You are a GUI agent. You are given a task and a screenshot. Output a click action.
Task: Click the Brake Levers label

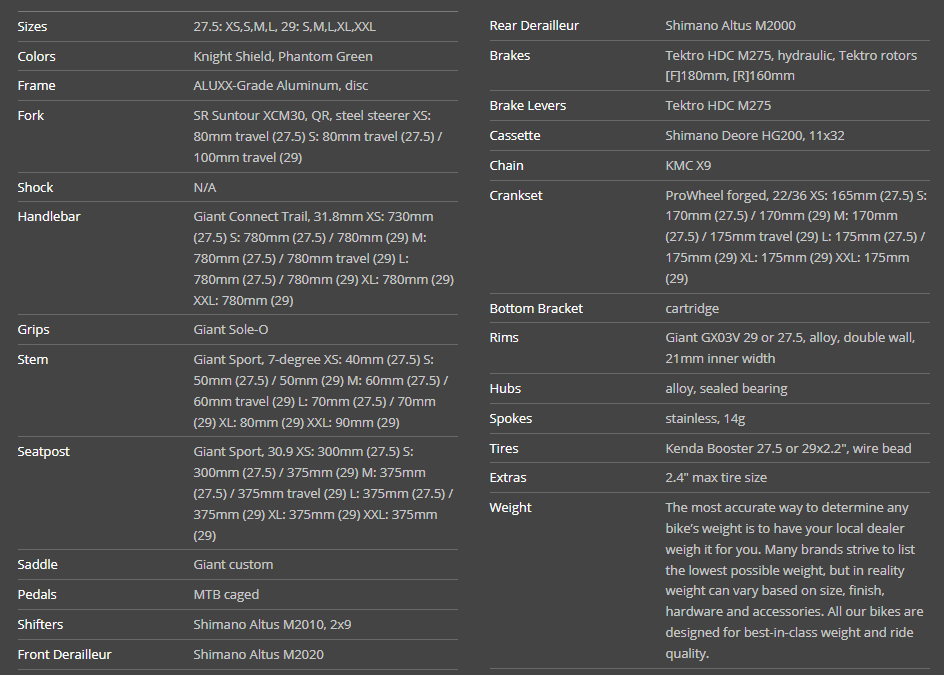(528, 106)
